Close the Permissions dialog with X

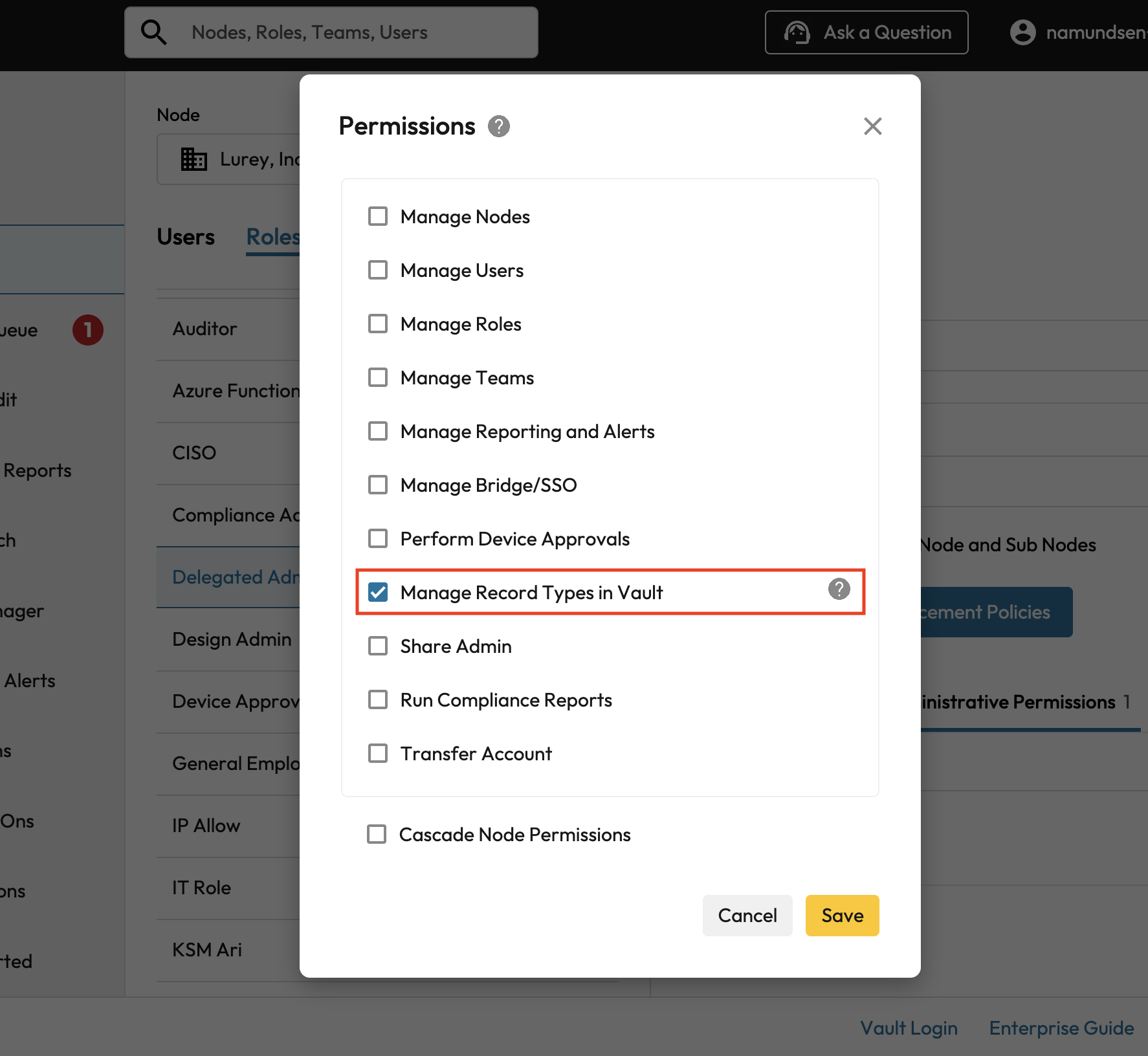tap(872, 126)
